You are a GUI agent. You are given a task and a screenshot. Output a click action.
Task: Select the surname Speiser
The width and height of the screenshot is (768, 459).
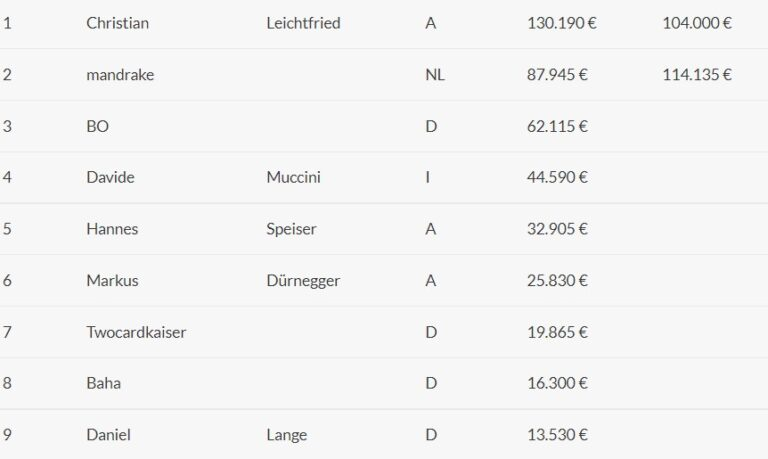click(291, 229)
